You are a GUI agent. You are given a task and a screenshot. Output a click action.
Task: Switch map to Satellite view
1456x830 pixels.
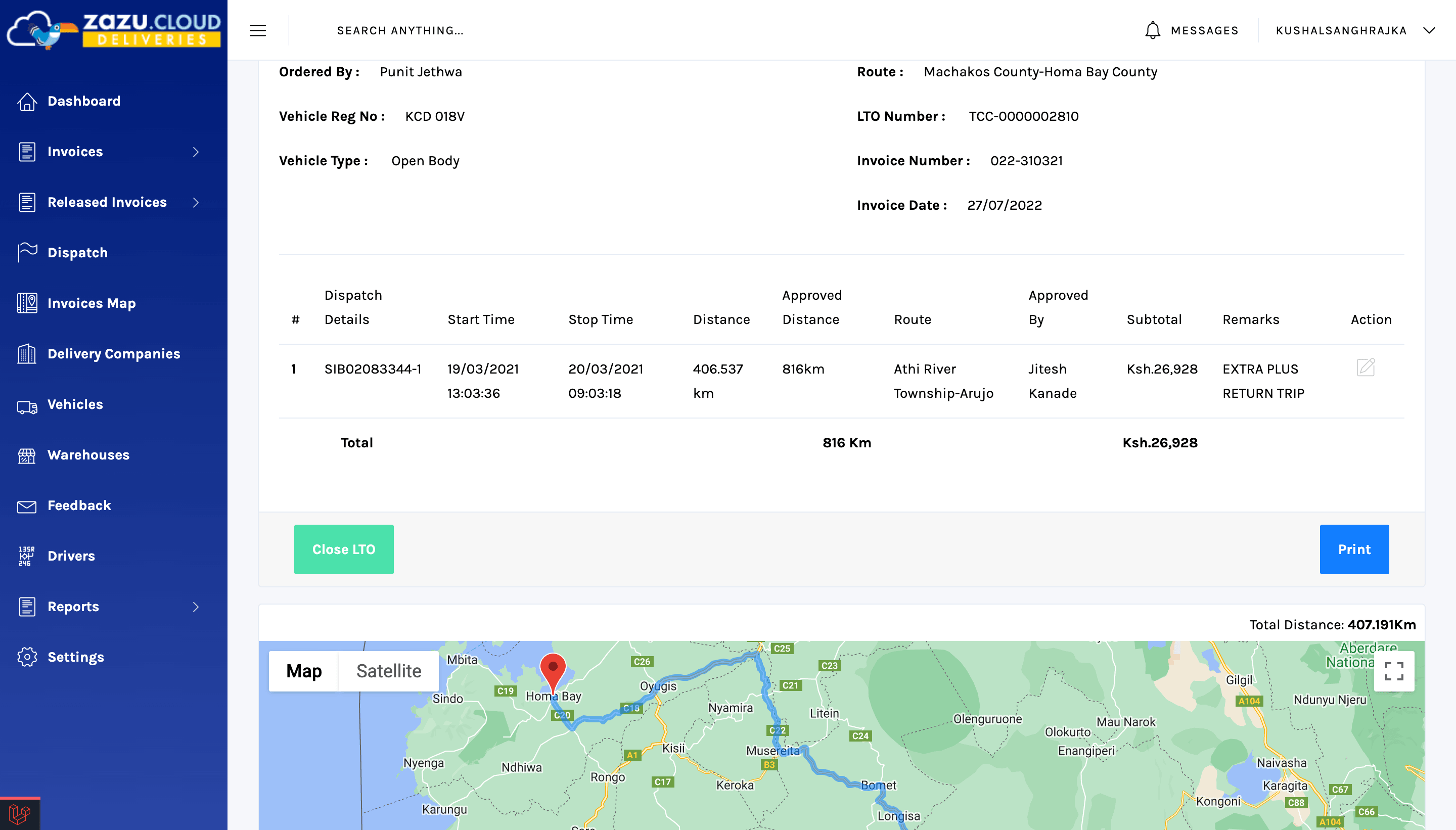pyautogui.click(x=389, y=671)
